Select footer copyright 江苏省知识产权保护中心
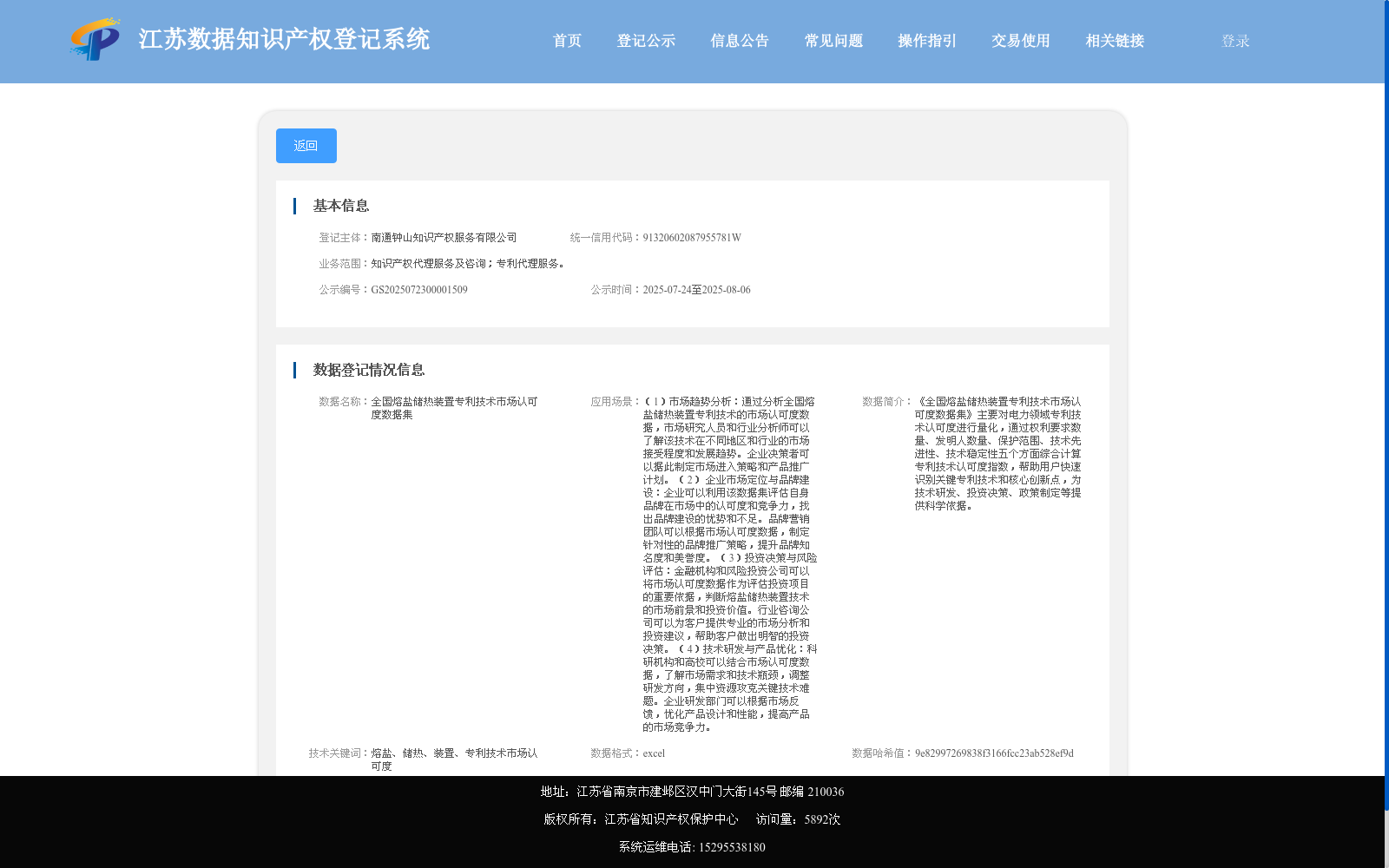The width and height of the screenshot is (1389, 868). 671,819
